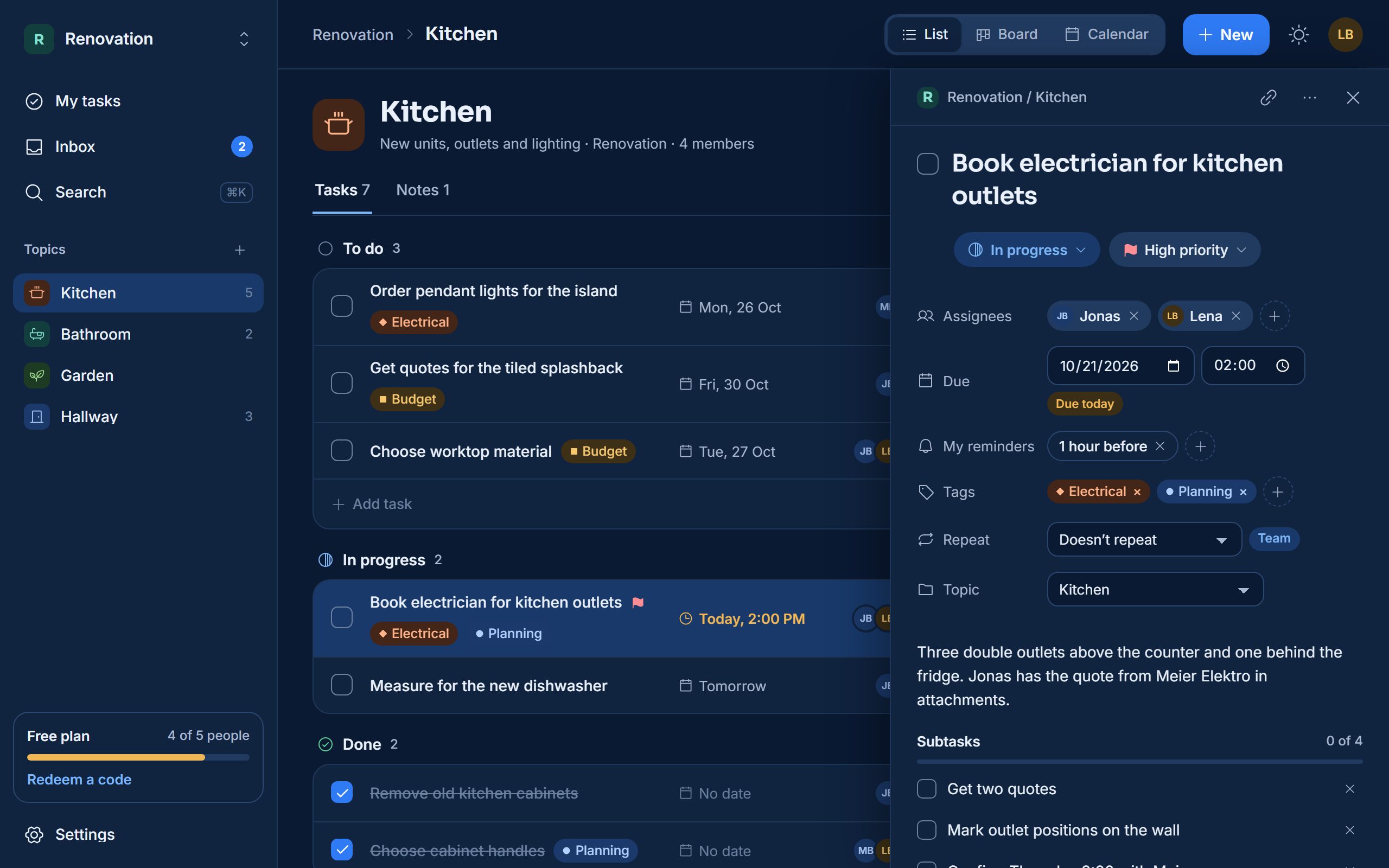The width and height of the screenshot is (1389, 868).
Task: Remove the Electrical tag in task details
Action: (x=1137, y=492)
